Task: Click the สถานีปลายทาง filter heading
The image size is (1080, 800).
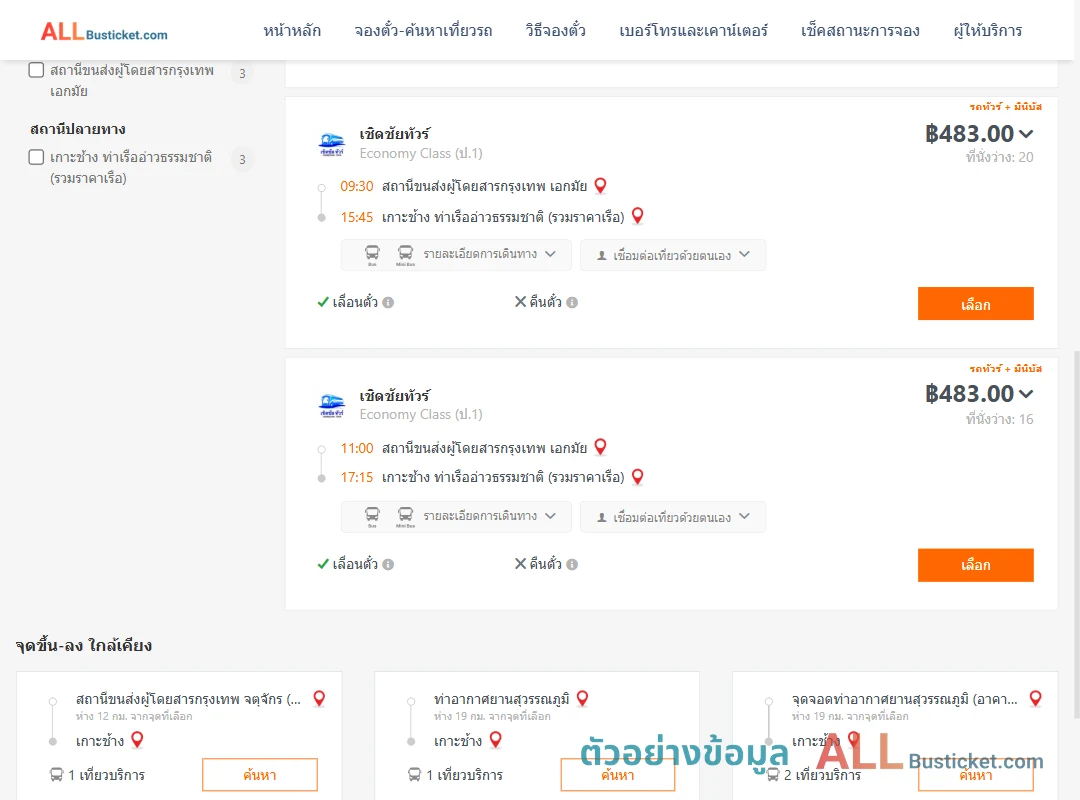Action: point(78,130)
